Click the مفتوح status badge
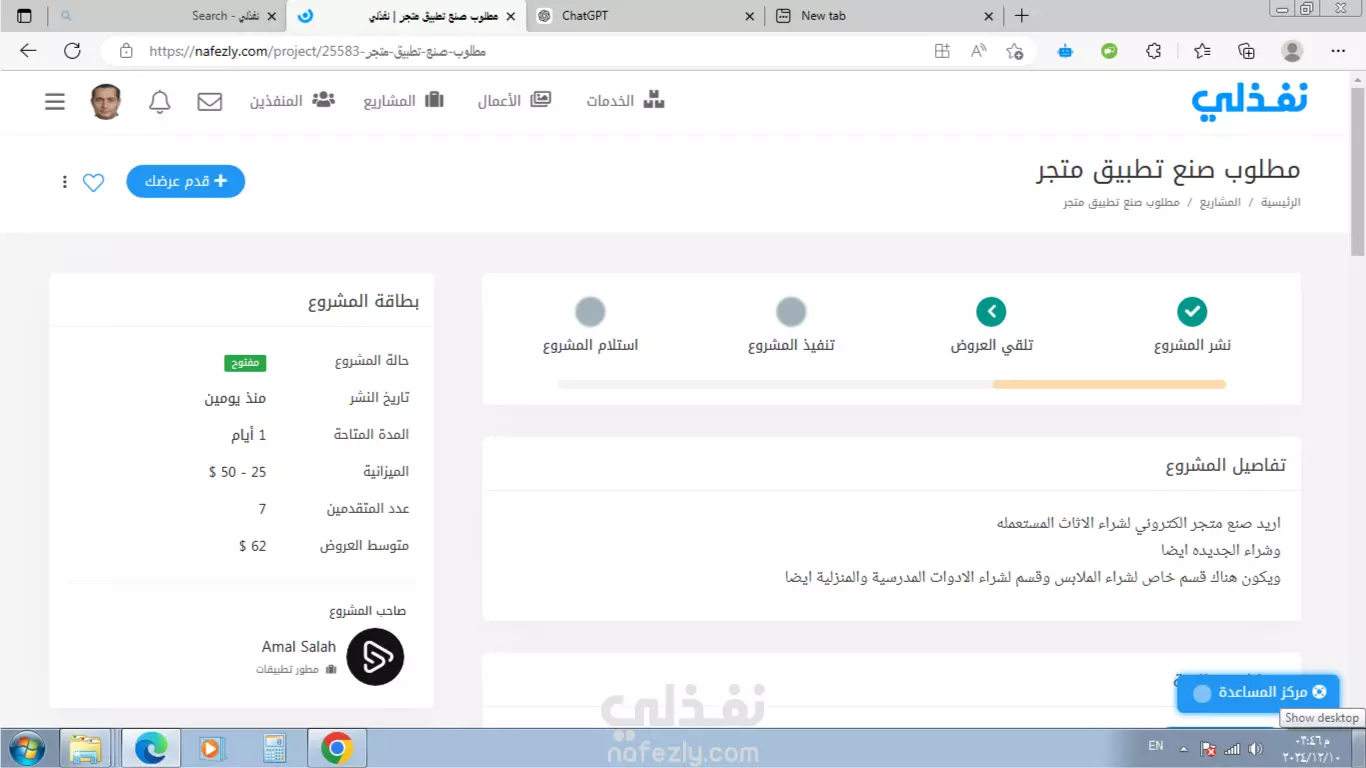 [x=245, y=362]
